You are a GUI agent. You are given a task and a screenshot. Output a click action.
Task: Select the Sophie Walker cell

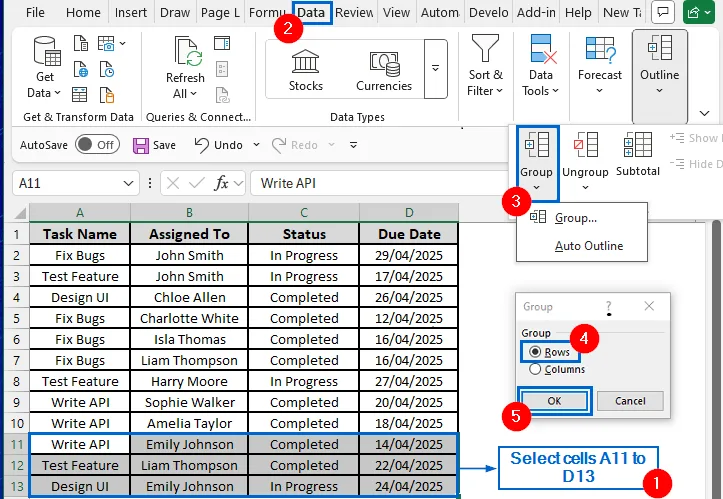point(190,402)
